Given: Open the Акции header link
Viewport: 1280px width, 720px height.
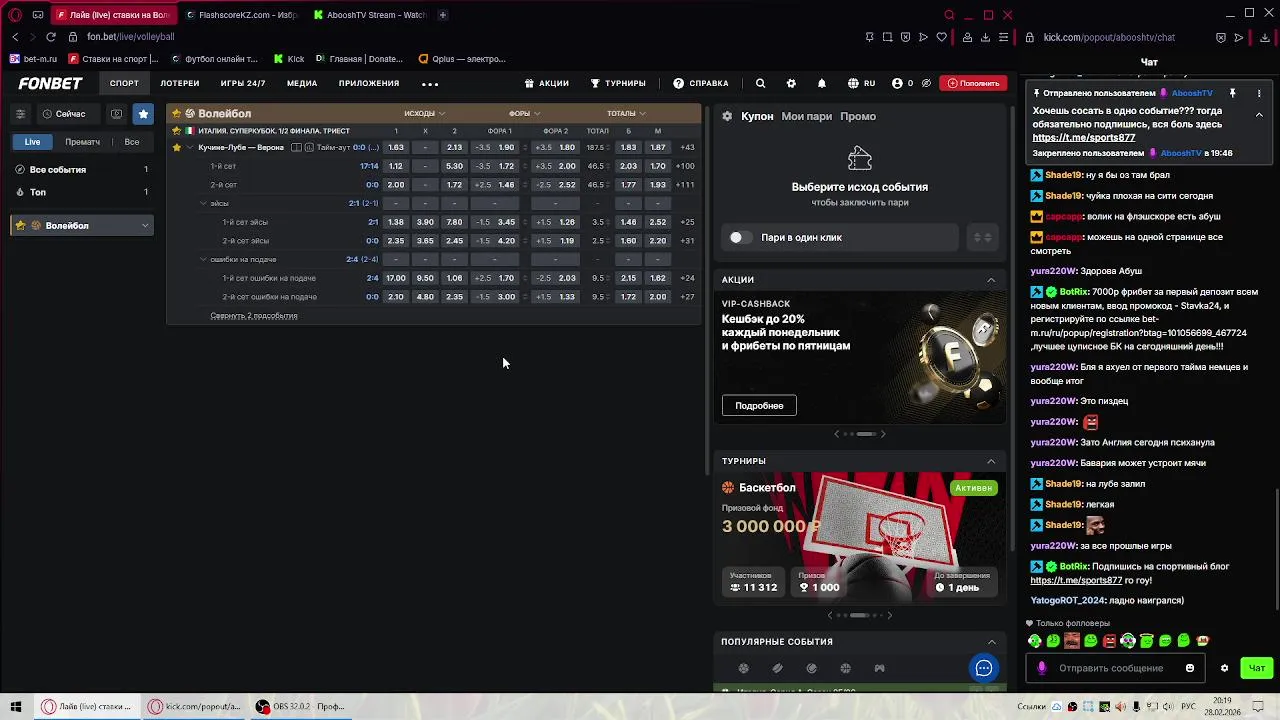Looking at the screenshot, I should [x=547, y=83].
